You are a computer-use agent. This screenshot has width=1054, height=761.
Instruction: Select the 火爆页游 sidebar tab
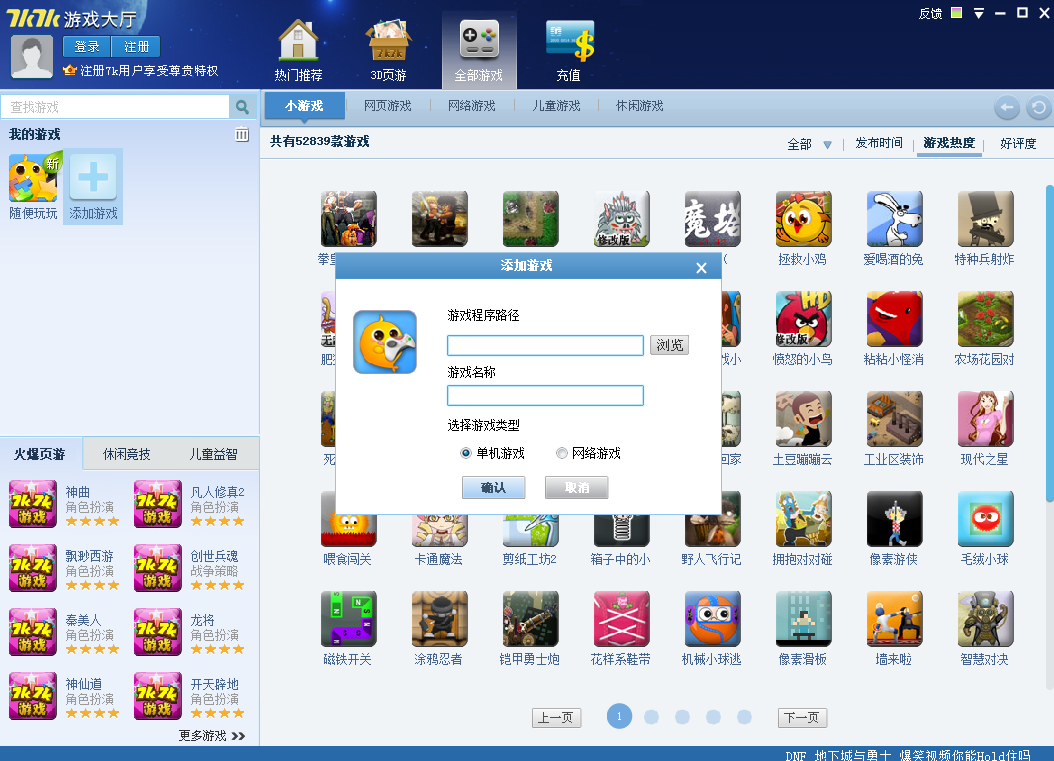[x=41, y=454]
